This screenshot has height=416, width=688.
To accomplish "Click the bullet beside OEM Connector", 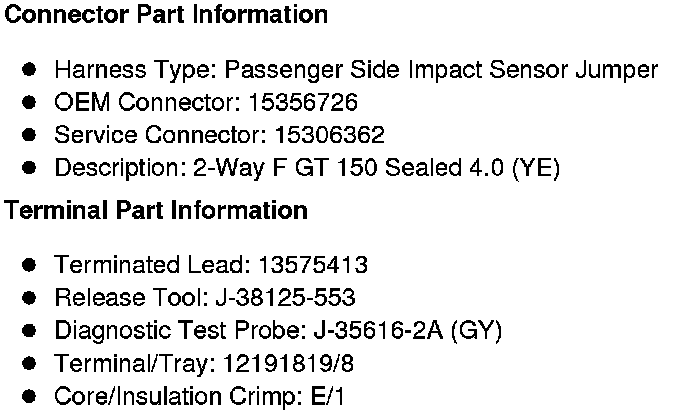I will pos(30,103).
